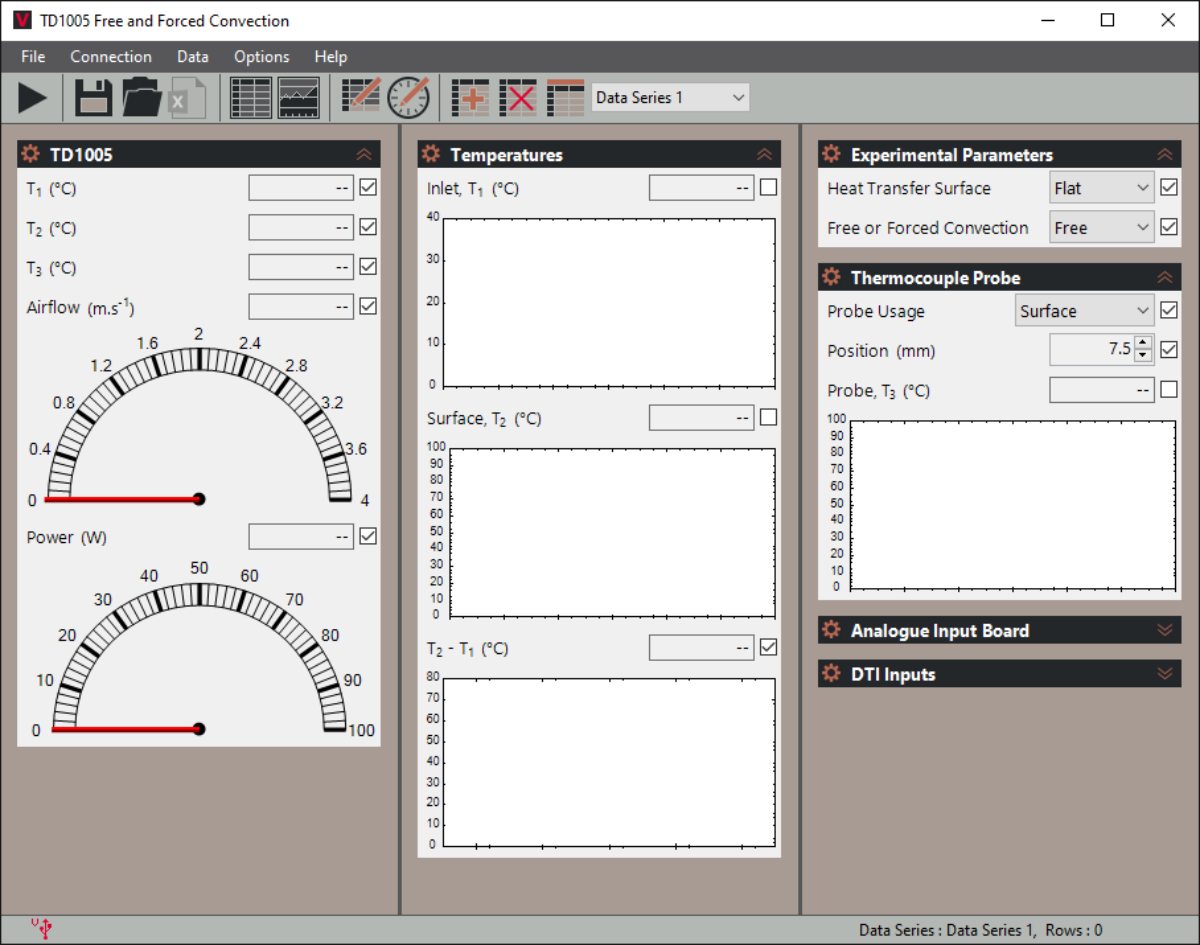Open the table edit pencil icon
This screenshot has height=945, width=1200.
coord(361,98)
